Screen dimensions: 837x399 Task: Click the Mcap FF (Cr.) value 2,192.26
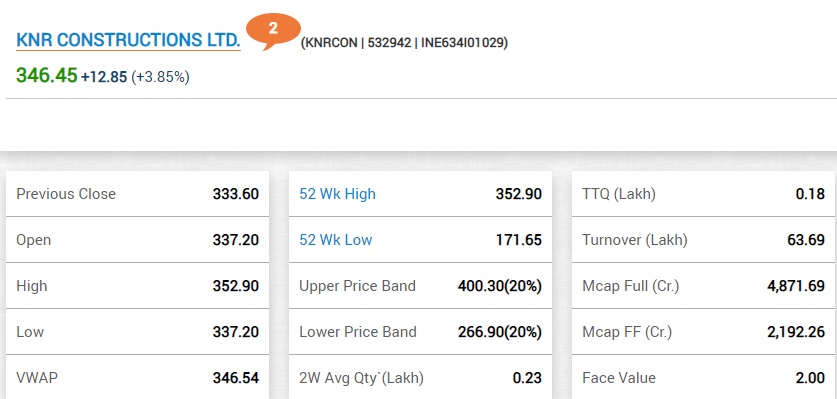(796, 332)
